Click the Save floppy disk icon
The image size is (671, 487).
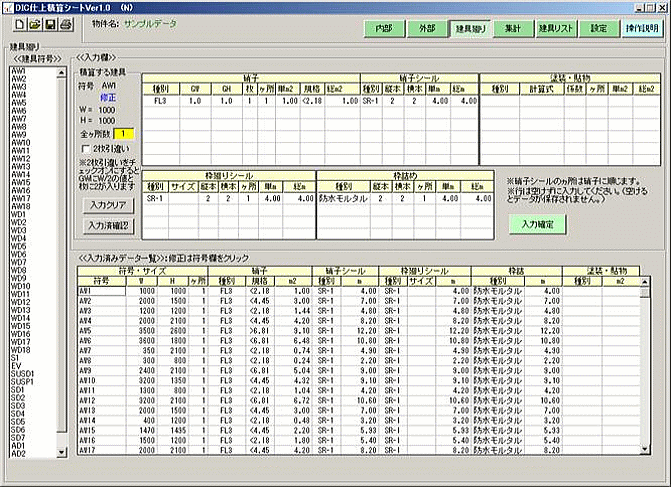point(50,24)
